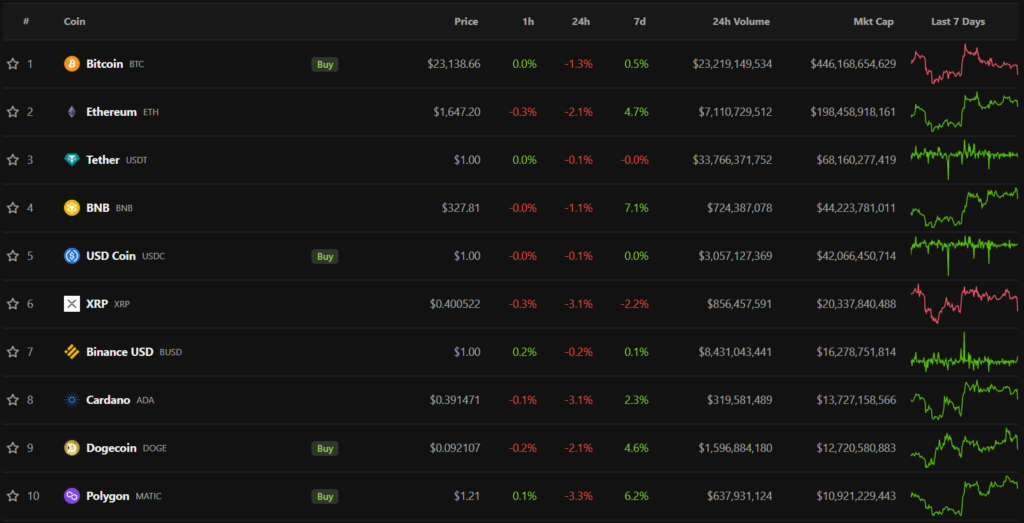Click the Tether coin logo icon
The width and height of the screenshot is (1024, 523).
coord(72,160)
